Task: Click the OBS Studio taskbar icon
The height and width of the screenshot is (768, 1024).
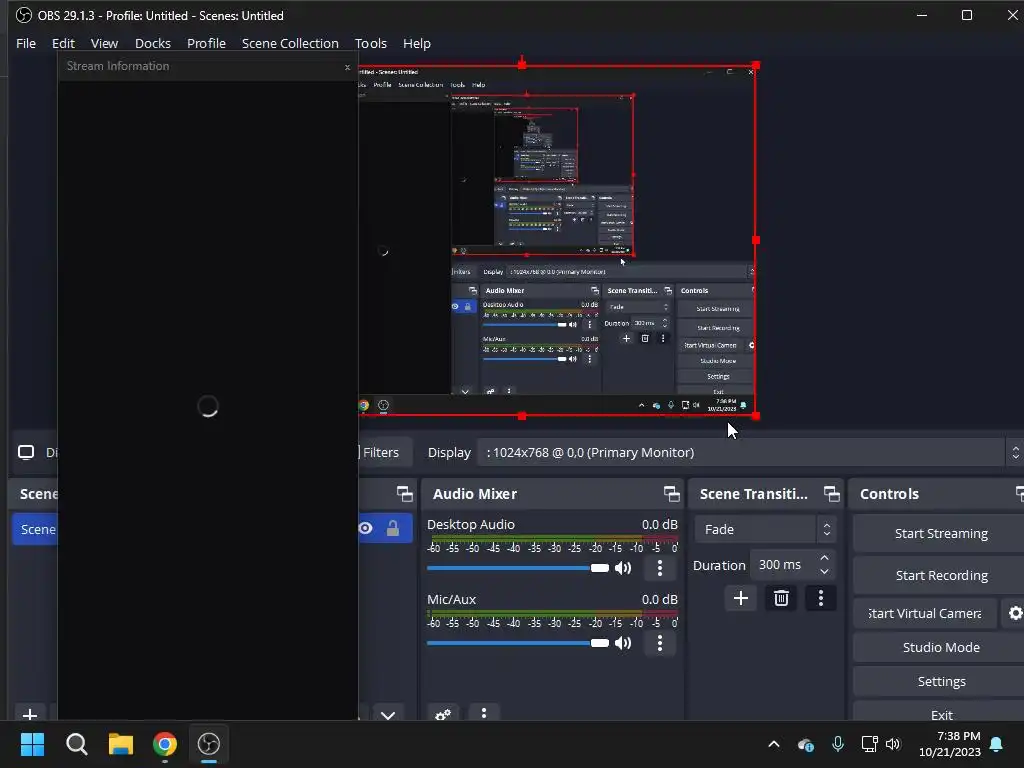Action: coord(209,744)
